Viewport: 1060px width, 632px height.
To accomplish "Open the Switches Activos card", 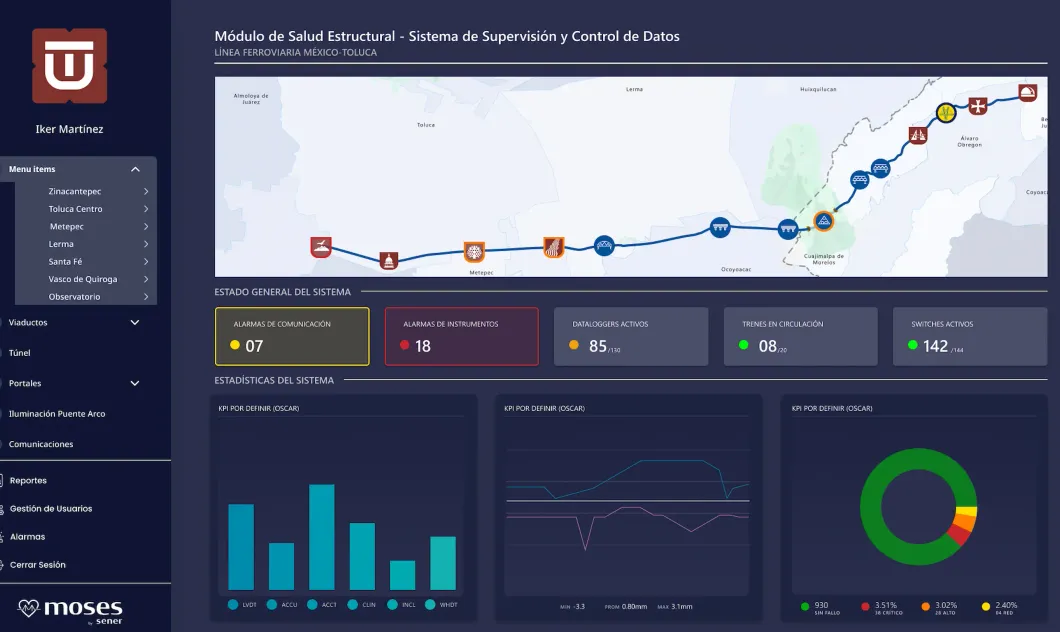I will tap(970, 337).
